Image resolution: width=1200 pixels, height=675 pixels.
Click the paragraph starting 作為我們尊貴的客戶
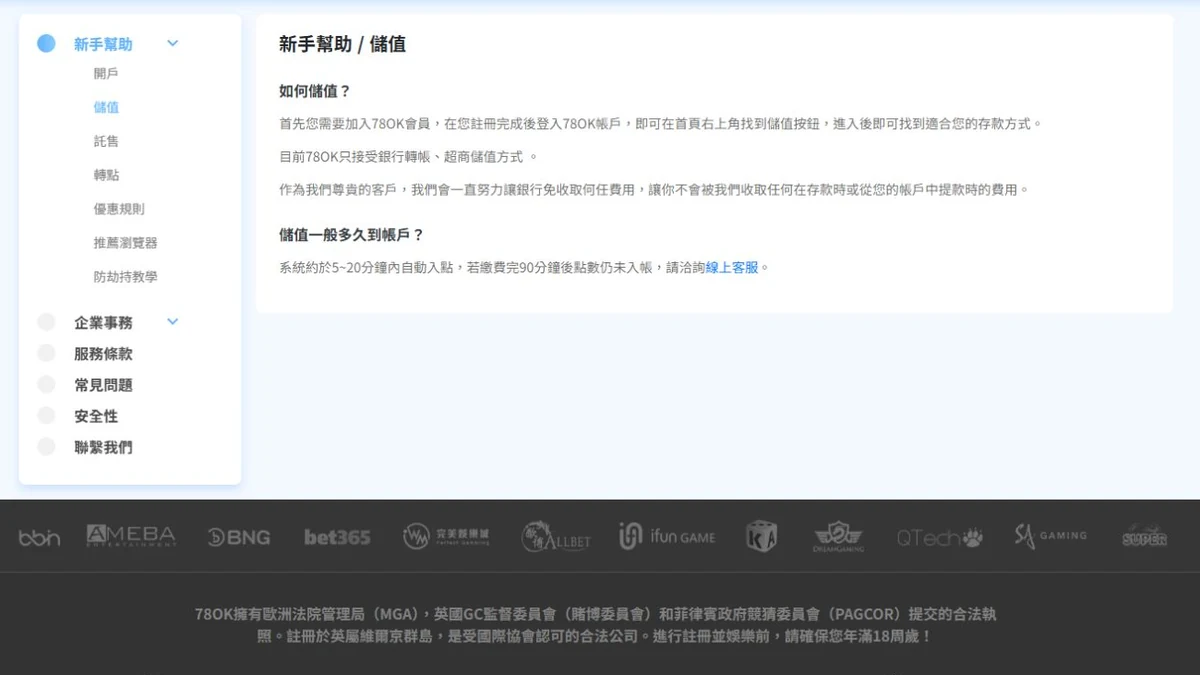pos(654,189)
